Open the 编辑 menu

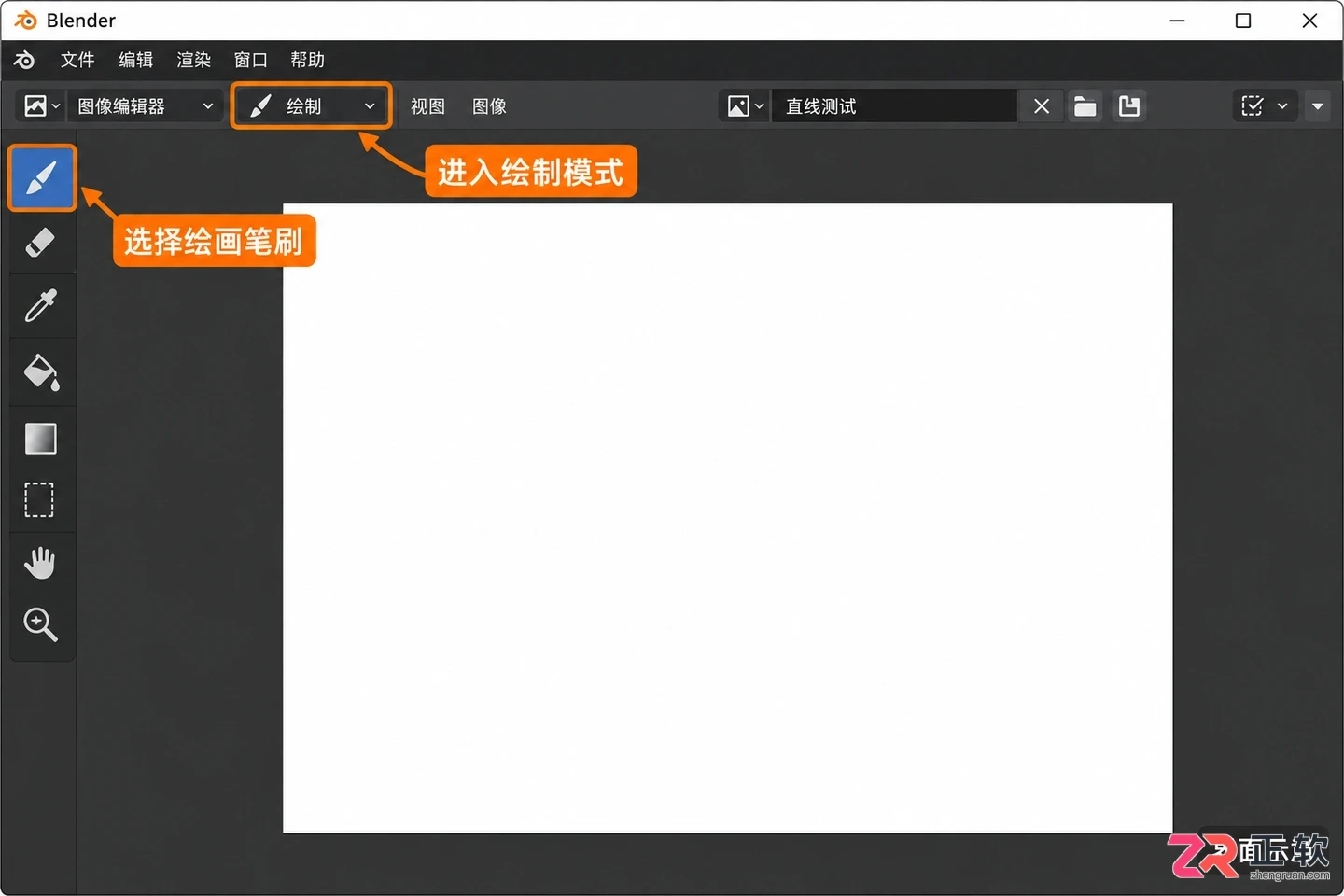click(x=135, y=60)
